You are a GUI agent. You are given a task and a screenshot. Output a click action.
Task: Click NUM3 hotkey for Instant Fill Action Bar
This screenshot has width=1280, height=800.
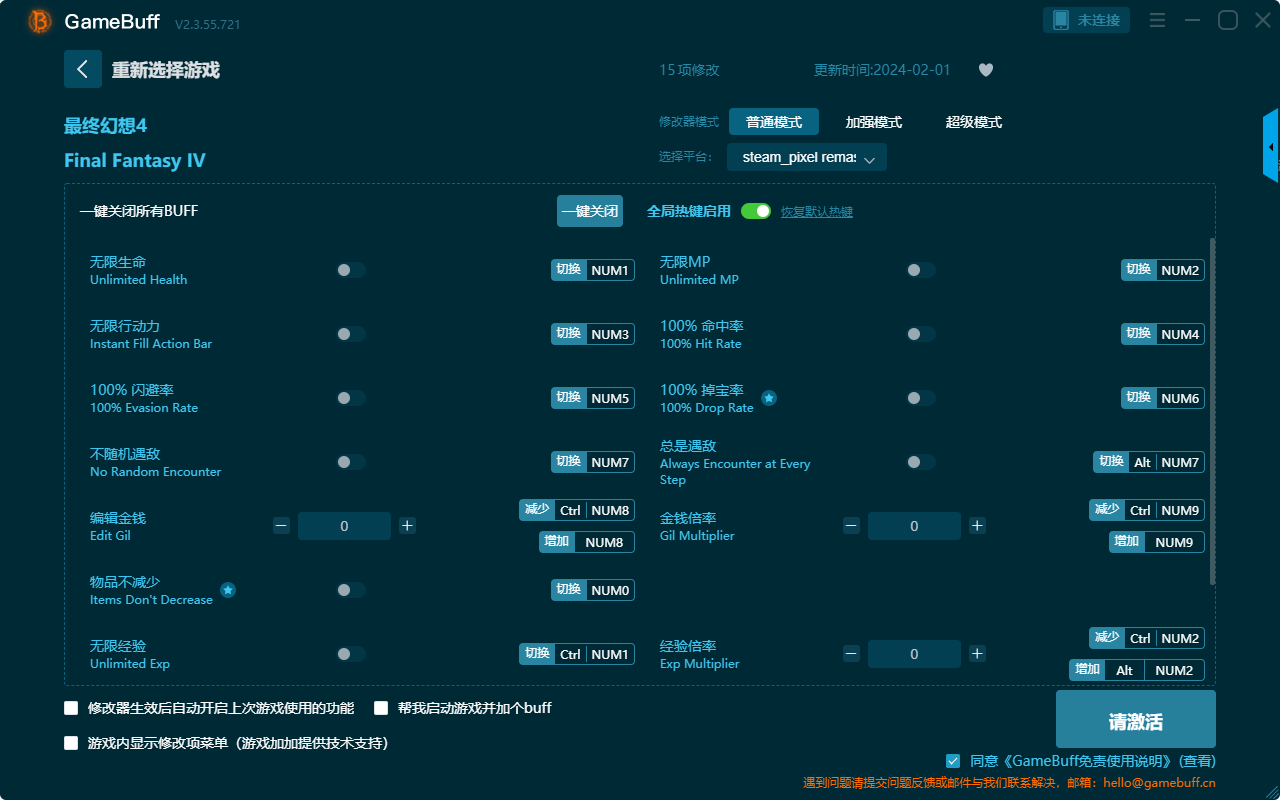(x=593, y=334)
